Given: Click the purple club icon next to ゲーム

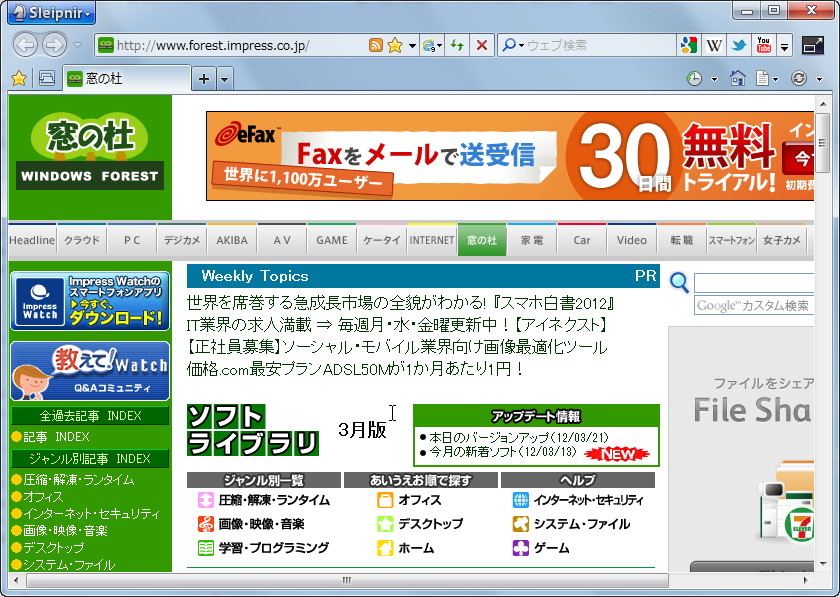Looking at the screenshot, I should pyautogui.click(x=522, y=548).
